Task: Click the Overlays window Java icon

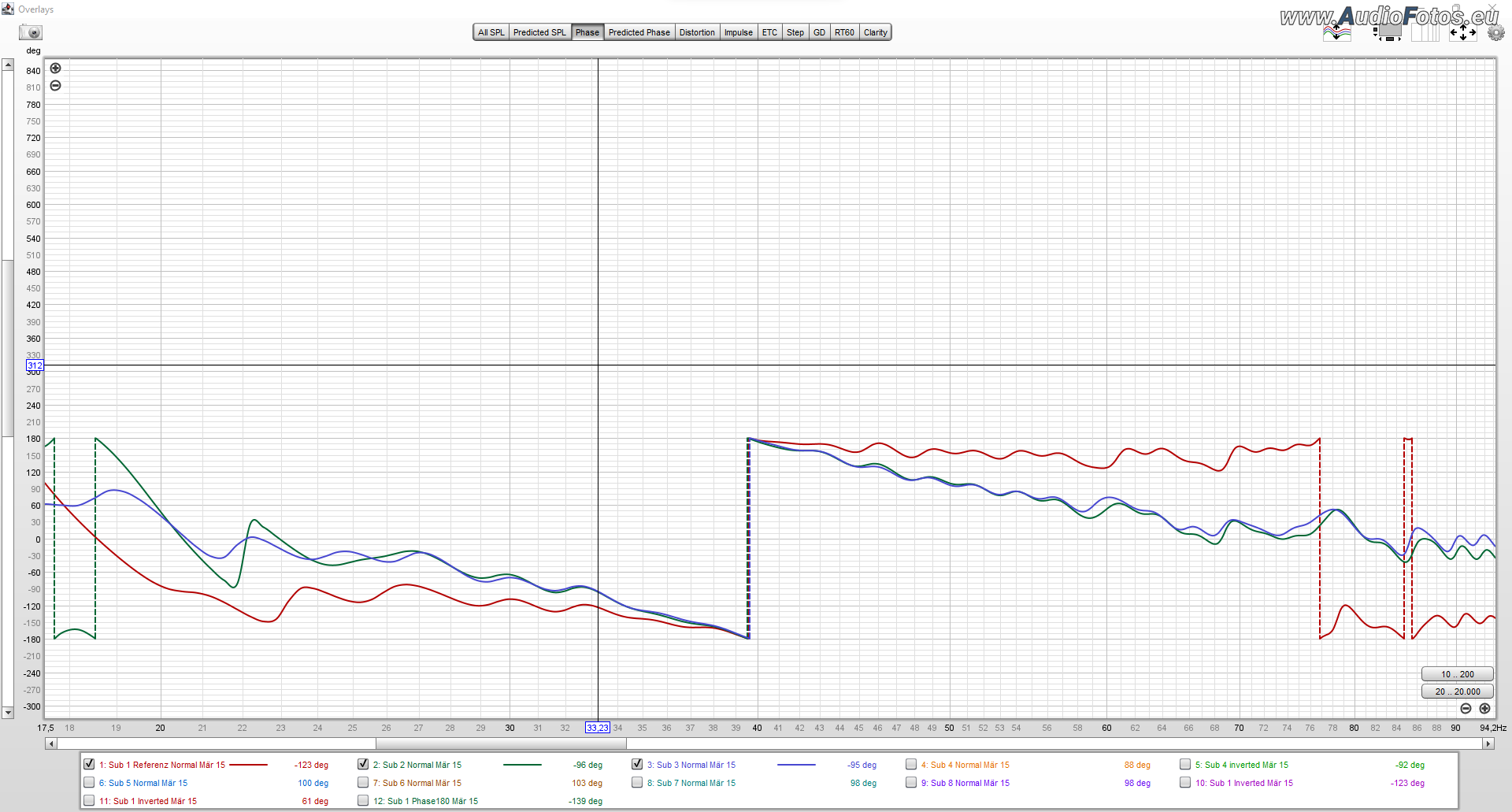Action: click(x=8, y=9)
